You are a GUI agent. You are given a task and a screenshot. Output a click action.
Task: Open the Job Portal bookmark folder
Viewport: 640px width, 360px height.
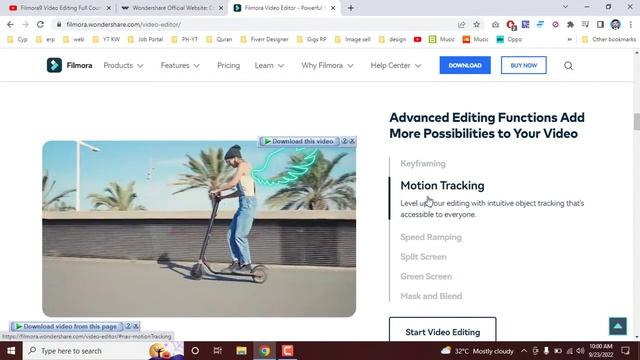coord(145,40)
